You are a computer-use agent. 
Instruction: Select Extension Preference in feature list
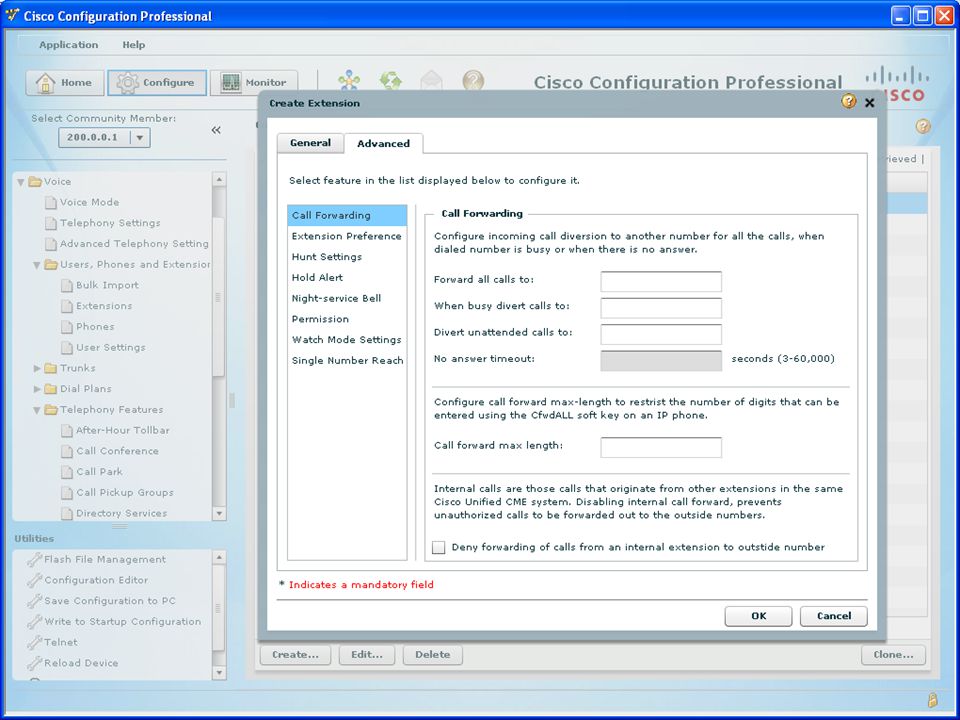[347, 236]
